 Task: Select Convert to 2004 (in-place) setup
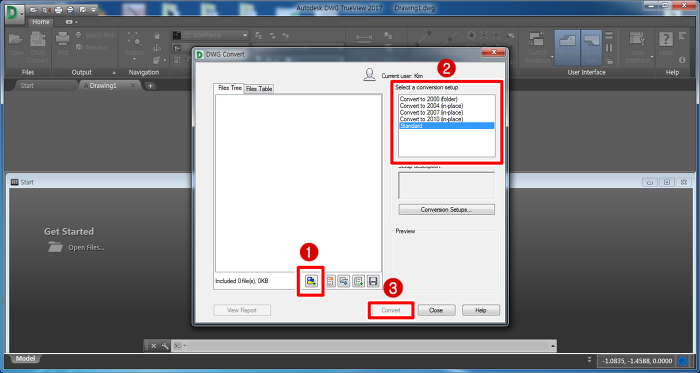pos(431,106)
